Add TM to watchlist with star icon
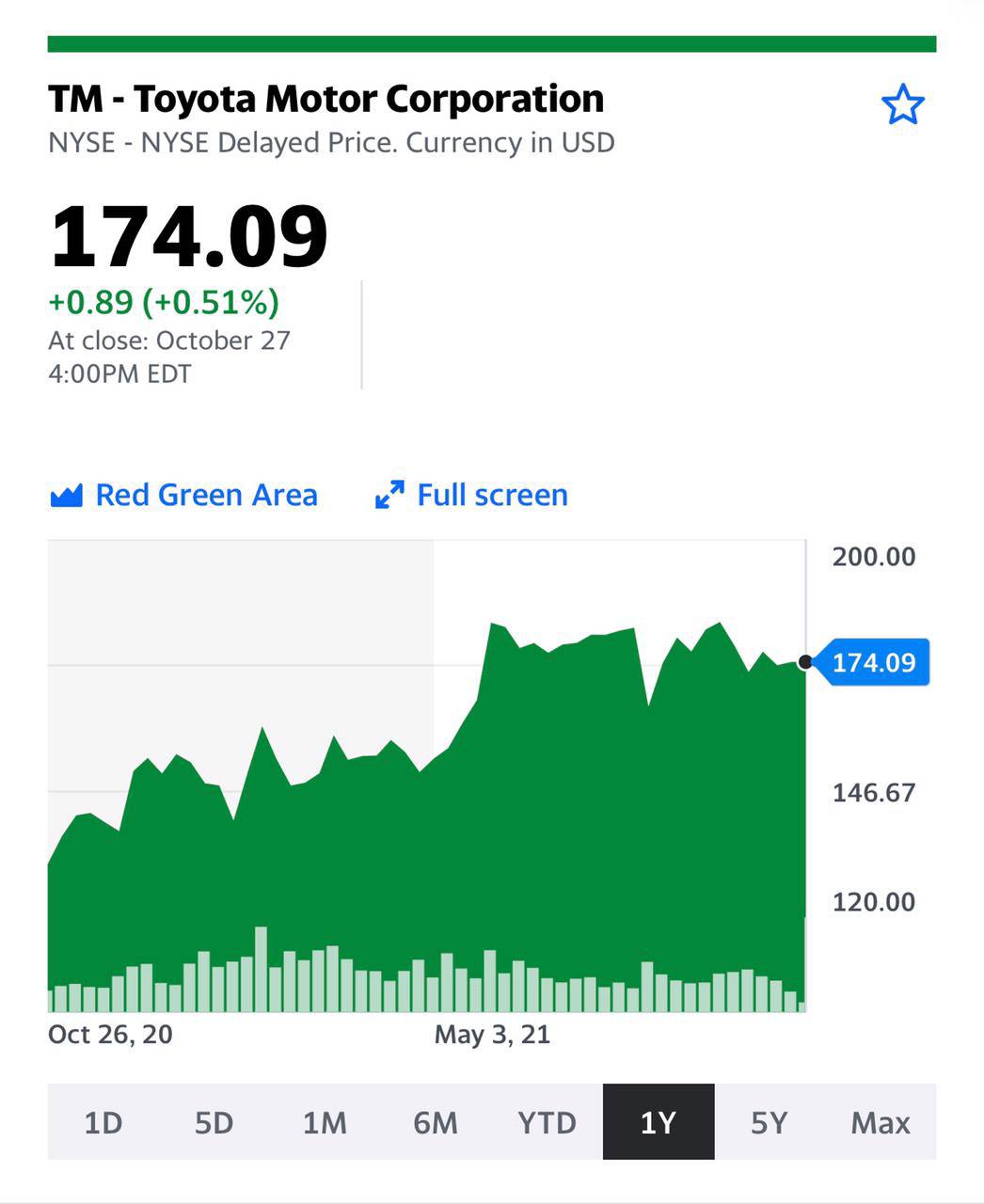 point(902,104)
